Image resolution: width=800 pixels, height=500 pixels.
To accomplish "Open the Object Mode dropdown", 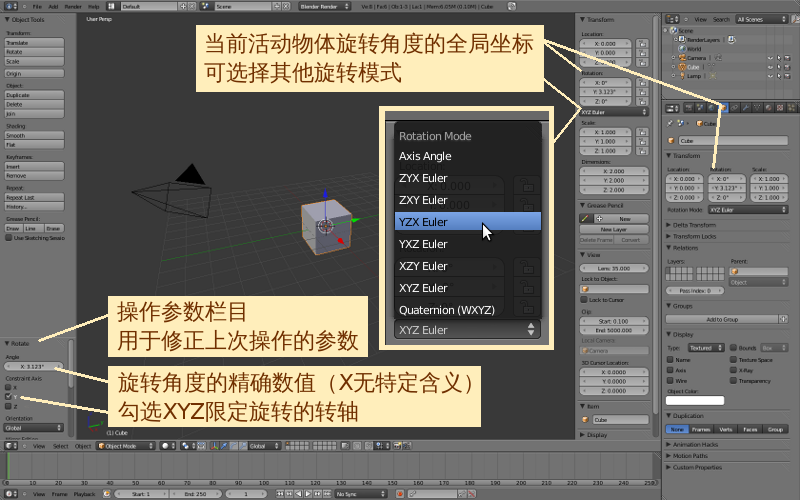I will [125, 446].
